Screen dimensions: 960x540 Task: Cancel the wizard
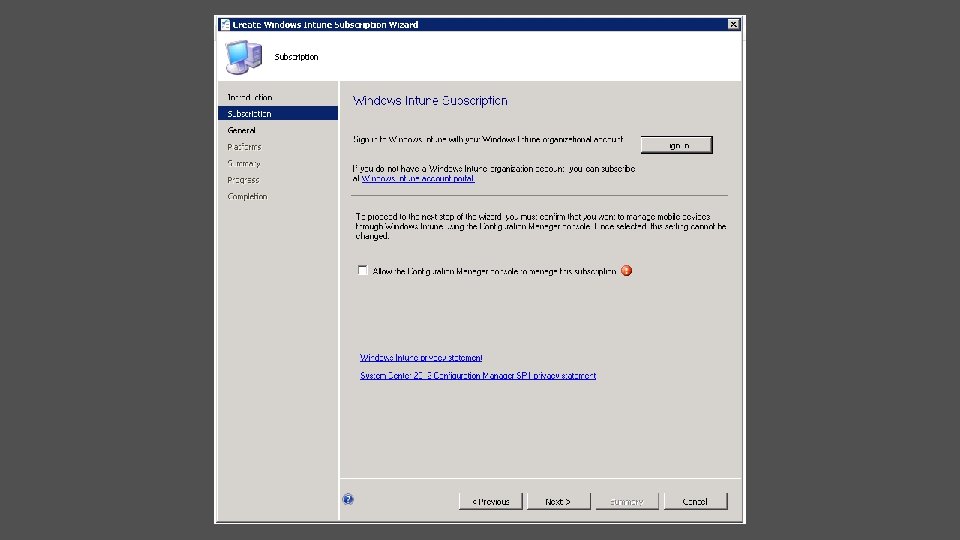[x=696, y=501]
